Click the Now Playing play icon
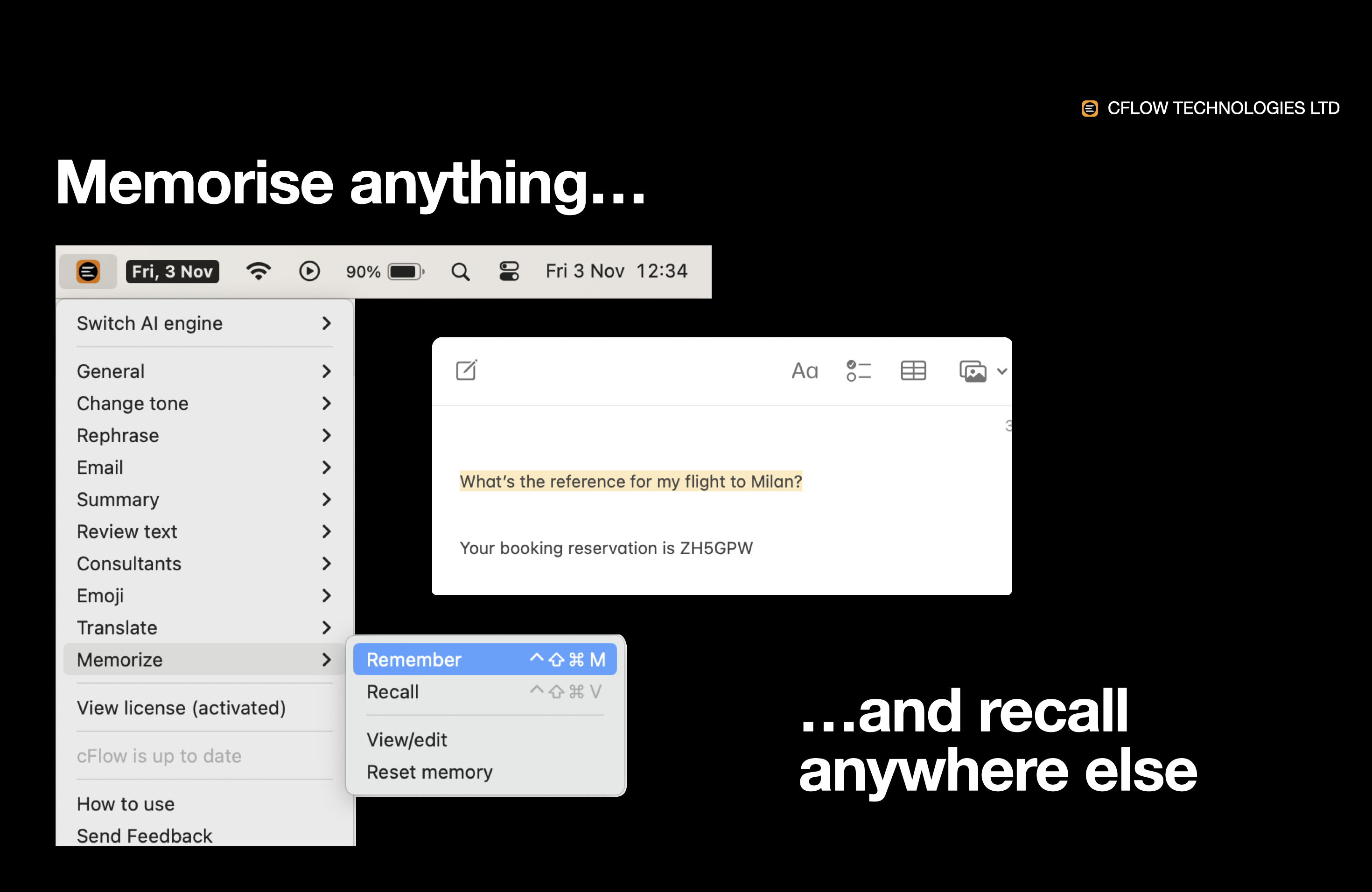Image resolution: width=1372 pixels, height=892 pixels. click(x=309, y=272)
